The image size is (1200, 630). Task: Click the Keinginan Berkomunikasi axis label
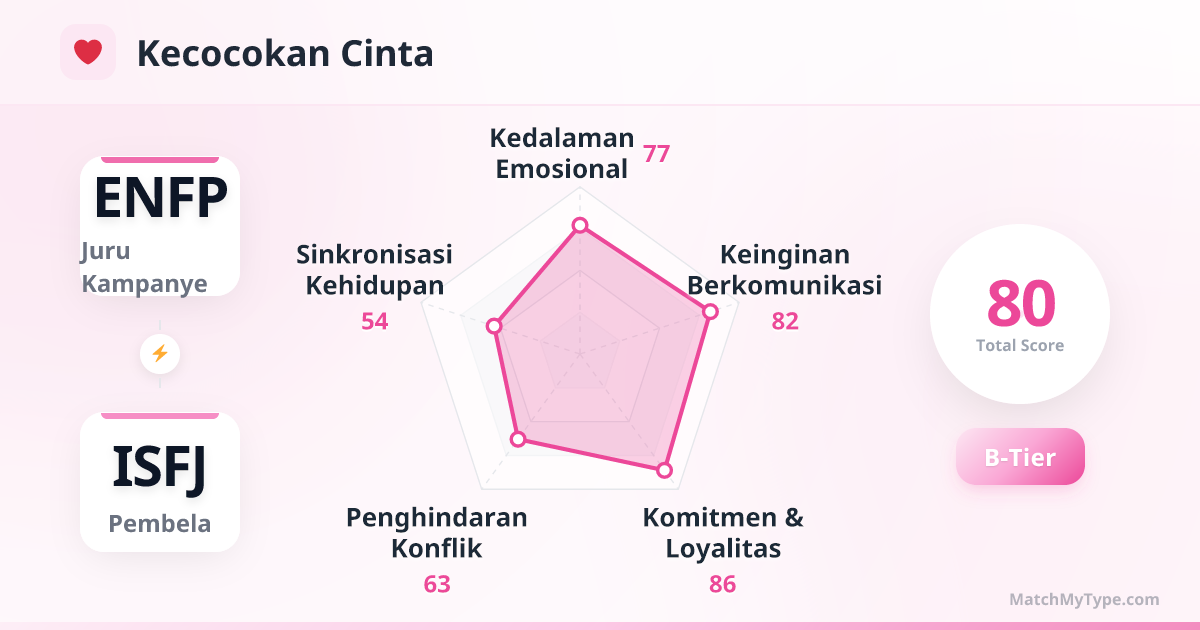click(x=785, y=270)
